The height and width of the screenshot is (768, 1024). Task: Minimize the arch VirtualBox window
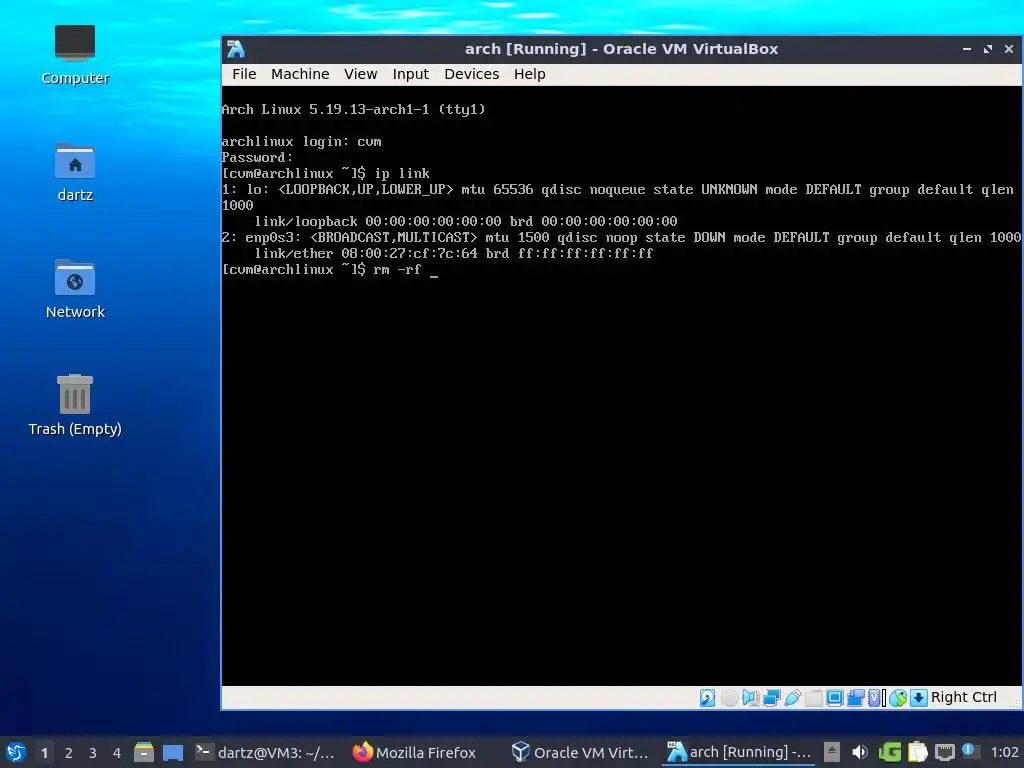coord(967,49)
